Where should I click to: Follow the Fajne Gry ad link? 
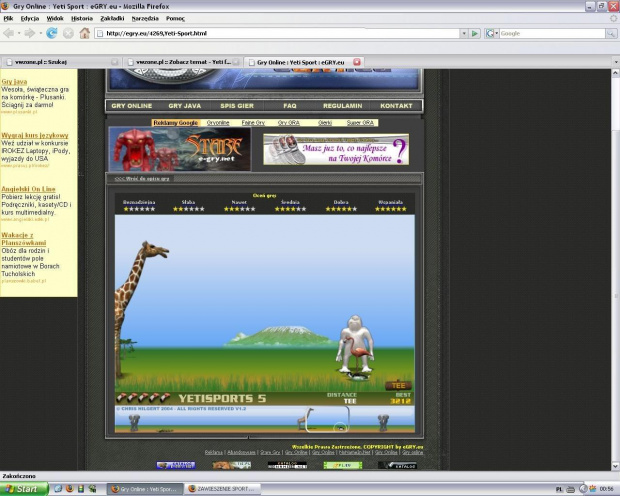tap(253, 123)
